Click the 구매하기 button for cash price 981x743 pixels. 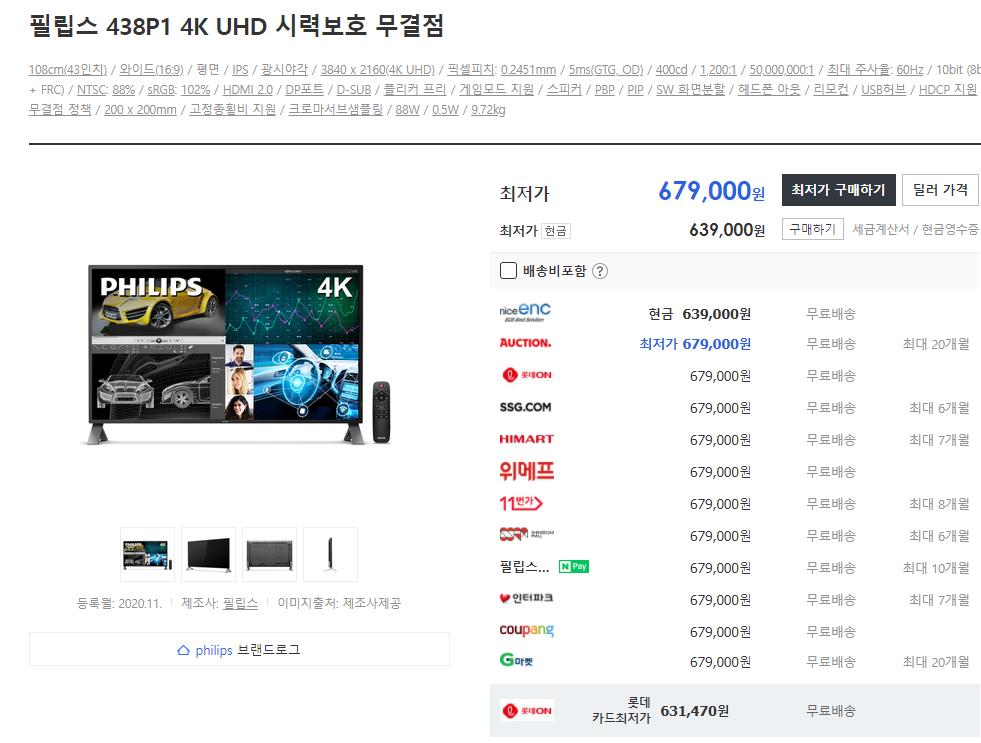(812, 229)
